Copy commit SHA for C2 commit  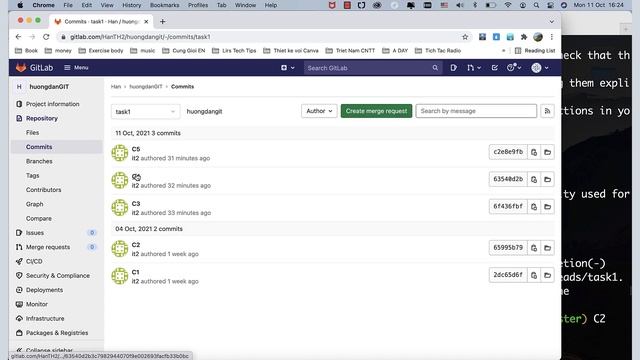(534, 248)
